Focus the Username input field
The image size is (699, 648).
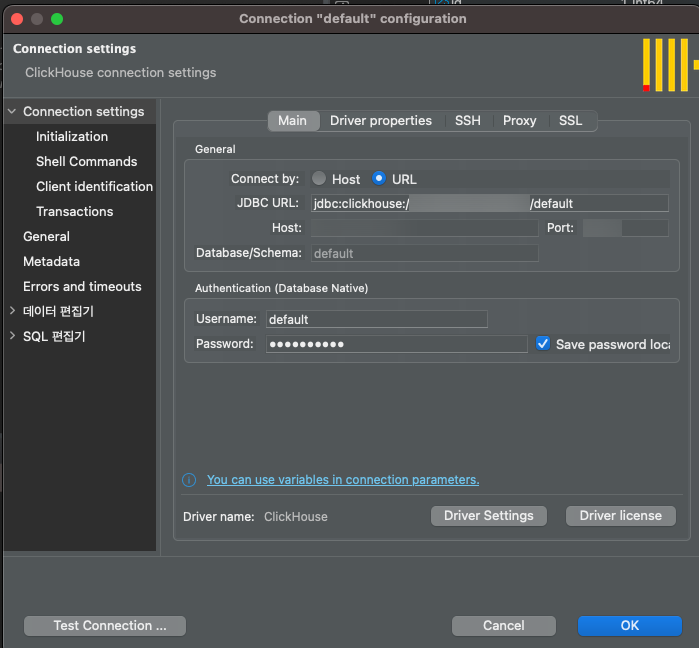coord(376,319)
